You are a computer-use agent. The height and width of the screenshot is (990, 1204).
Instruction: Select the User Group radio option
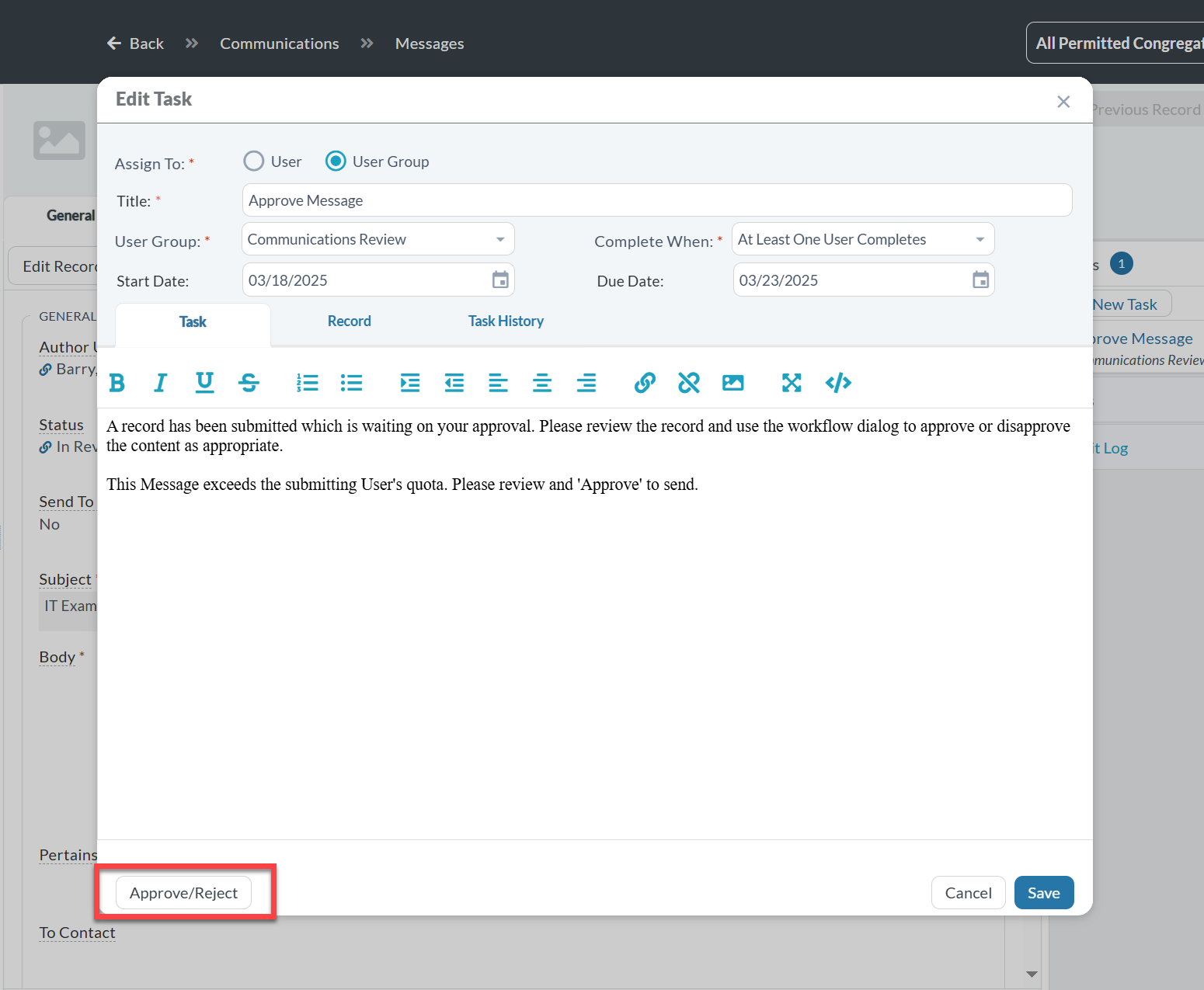coord(336,162)
